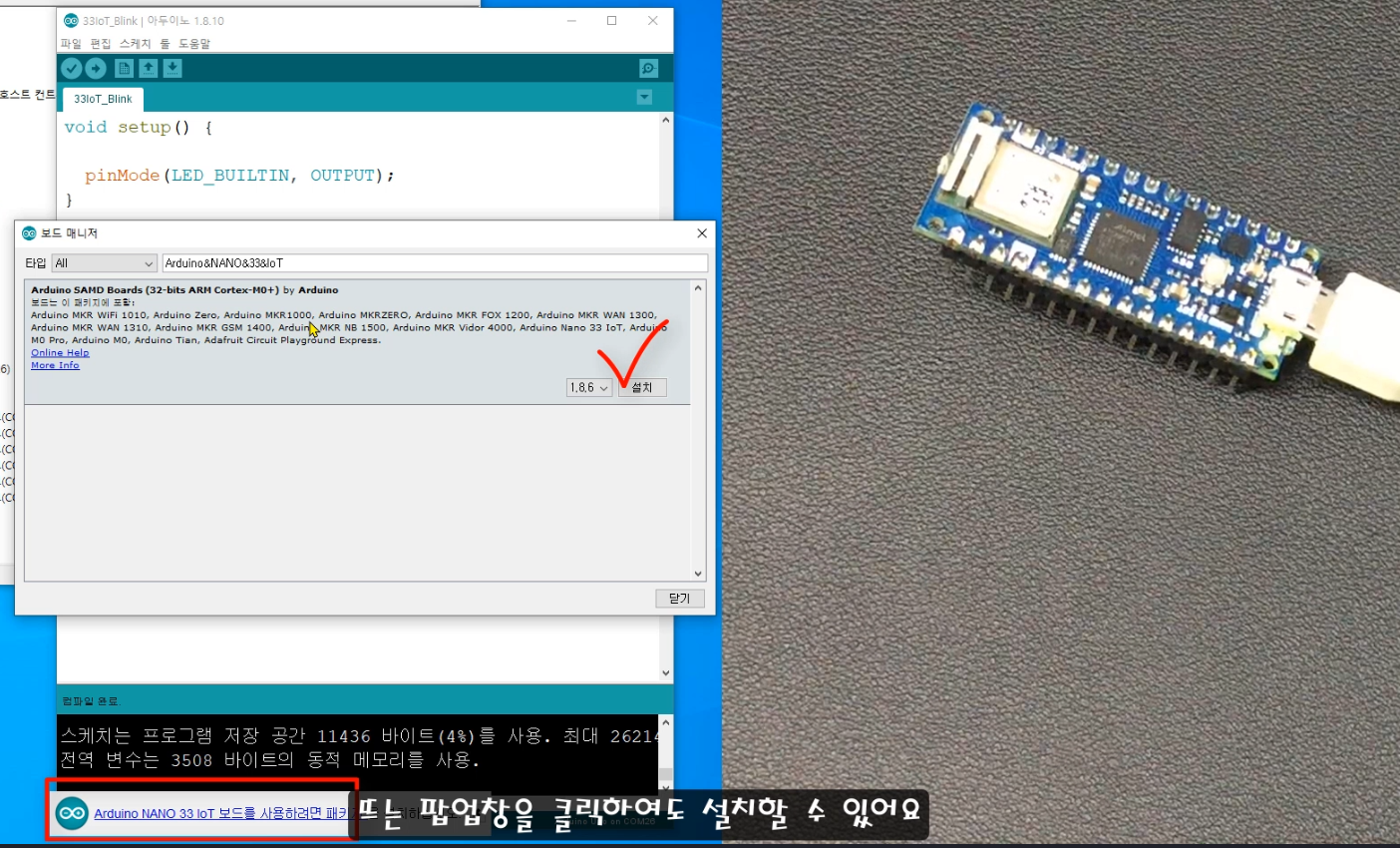Close the 보드 매니저 dialog
Screen dimensions: 1400x848
[x=702, y=233]
